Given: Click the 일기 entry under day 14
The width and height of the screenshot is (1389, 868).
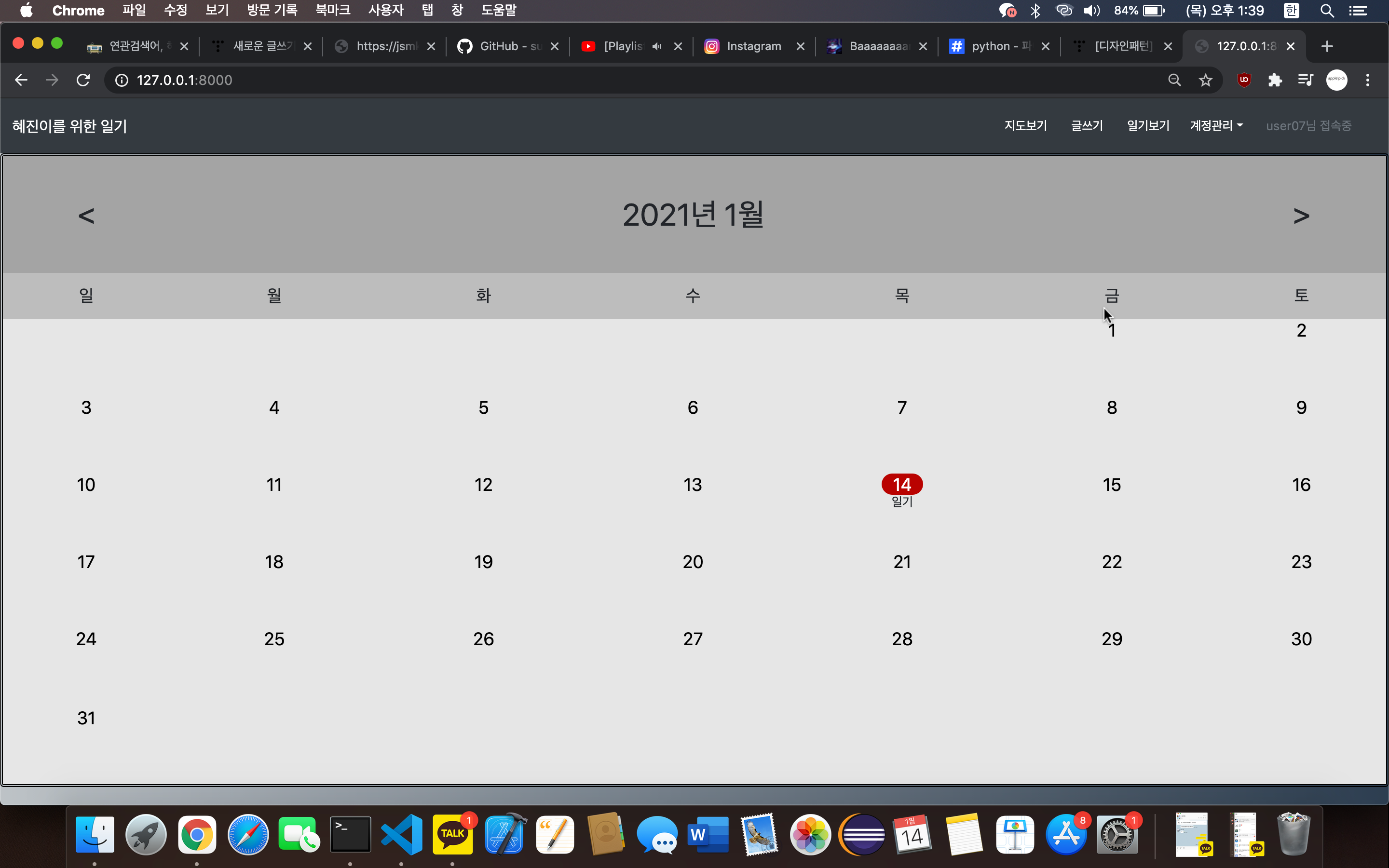Looking at the screenshot, I should [x=902, y=502].
